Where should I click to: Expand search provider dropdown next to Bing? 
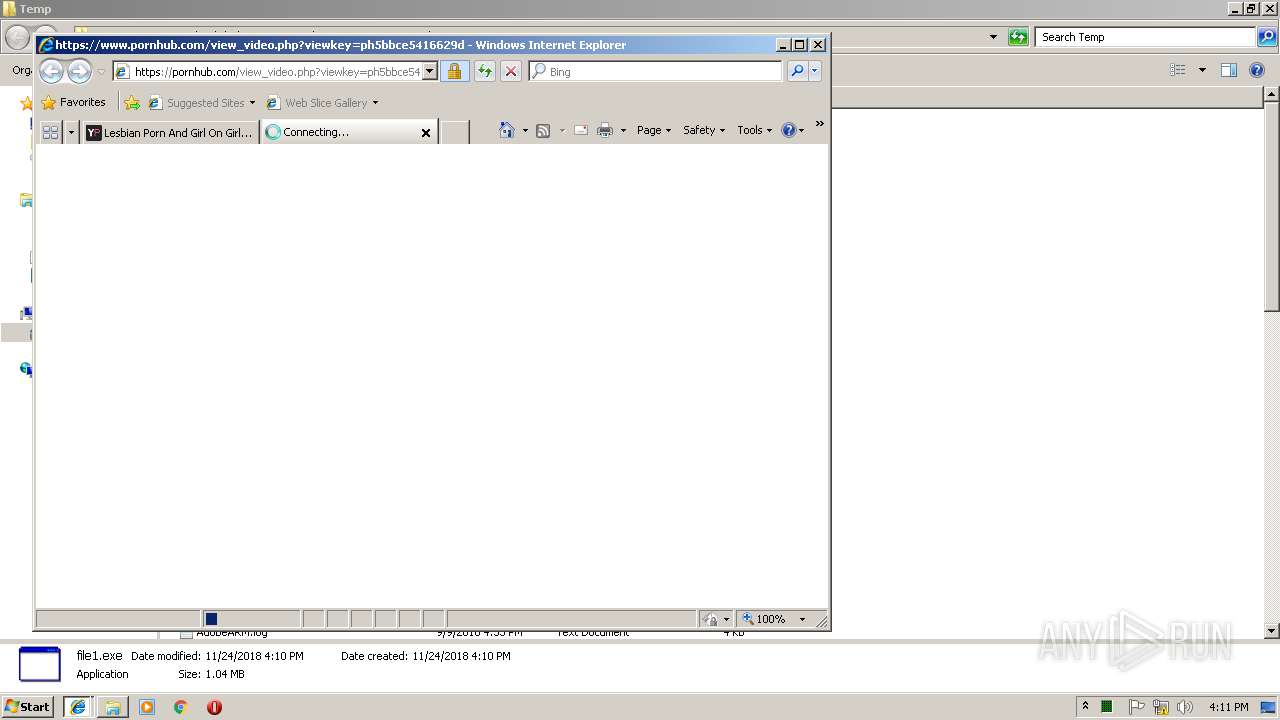tap(815, 71)
